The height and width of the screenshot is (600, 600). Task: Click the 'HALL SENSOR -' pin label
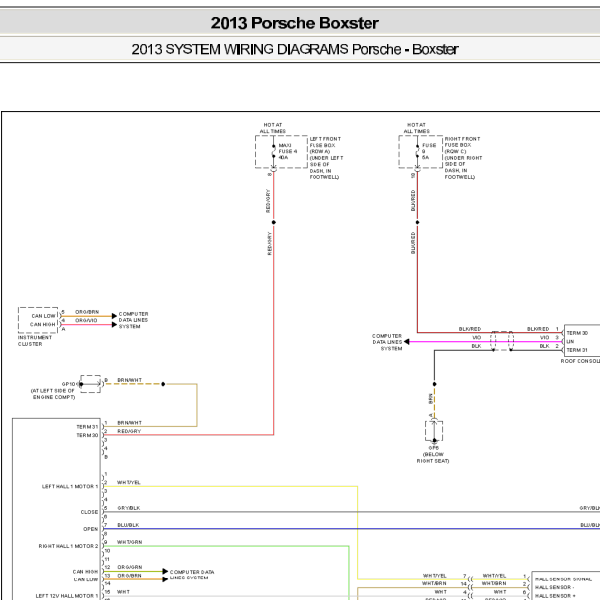[554, 587]
